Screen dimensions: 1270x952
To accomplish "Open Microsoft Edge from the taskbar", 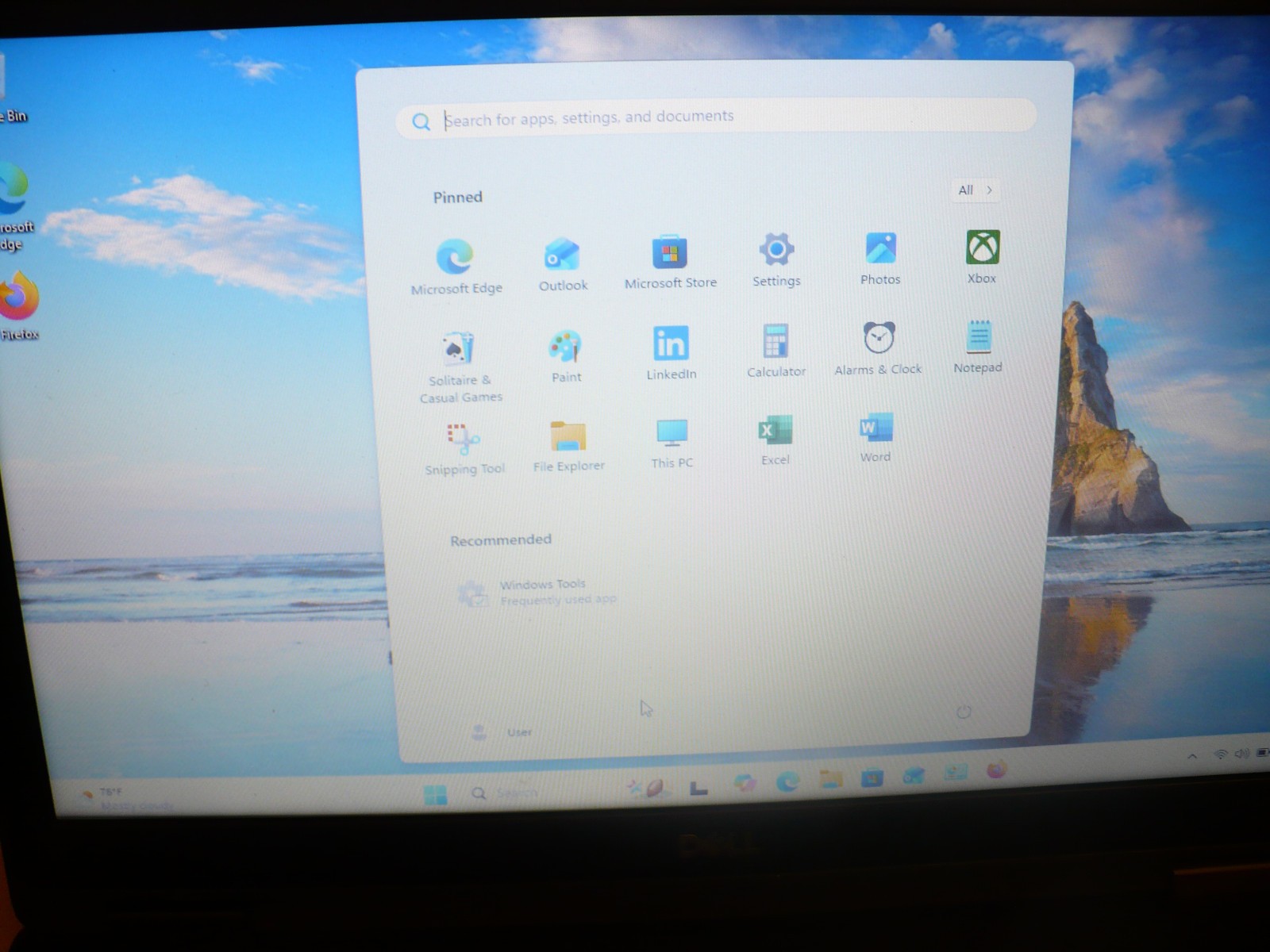I will tap(787, 781).
